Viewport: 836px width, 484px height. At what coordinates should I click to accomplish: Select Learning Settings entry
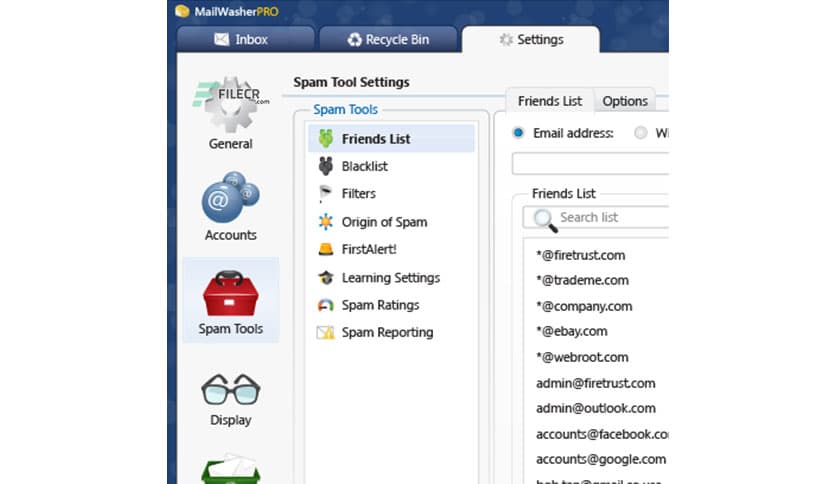point(391,278)
